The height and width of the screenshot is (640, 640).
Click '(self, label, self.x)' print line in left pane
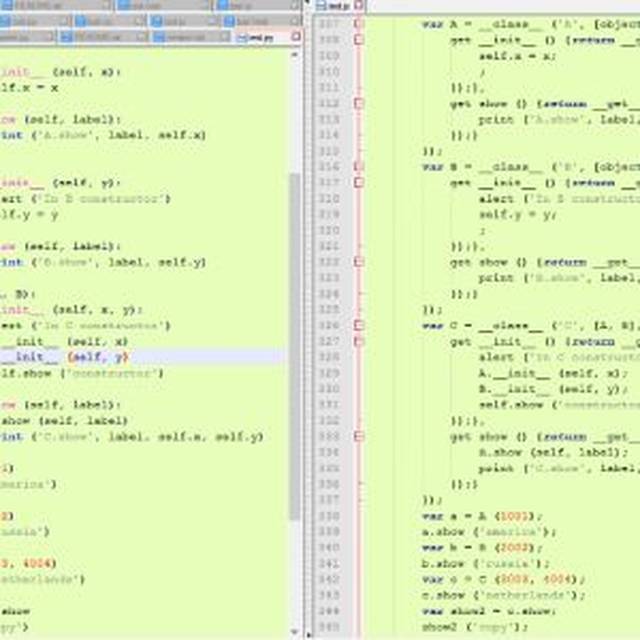click(103, 135)
